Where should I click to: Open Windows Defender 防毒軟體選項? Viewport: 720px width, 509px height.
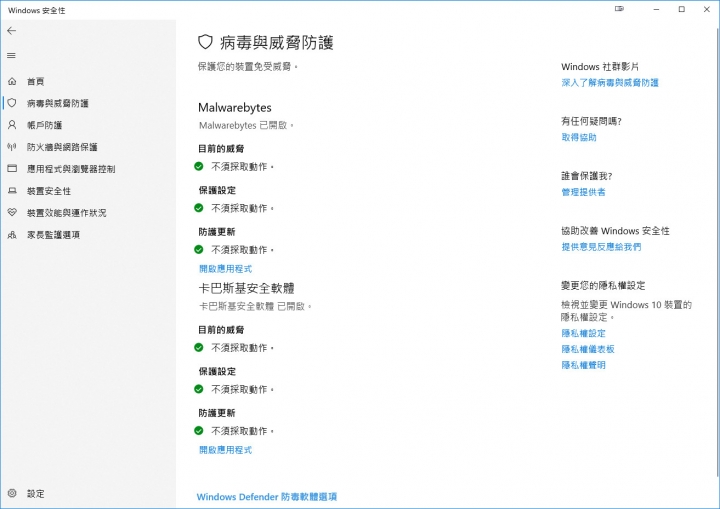pos(267,497)
